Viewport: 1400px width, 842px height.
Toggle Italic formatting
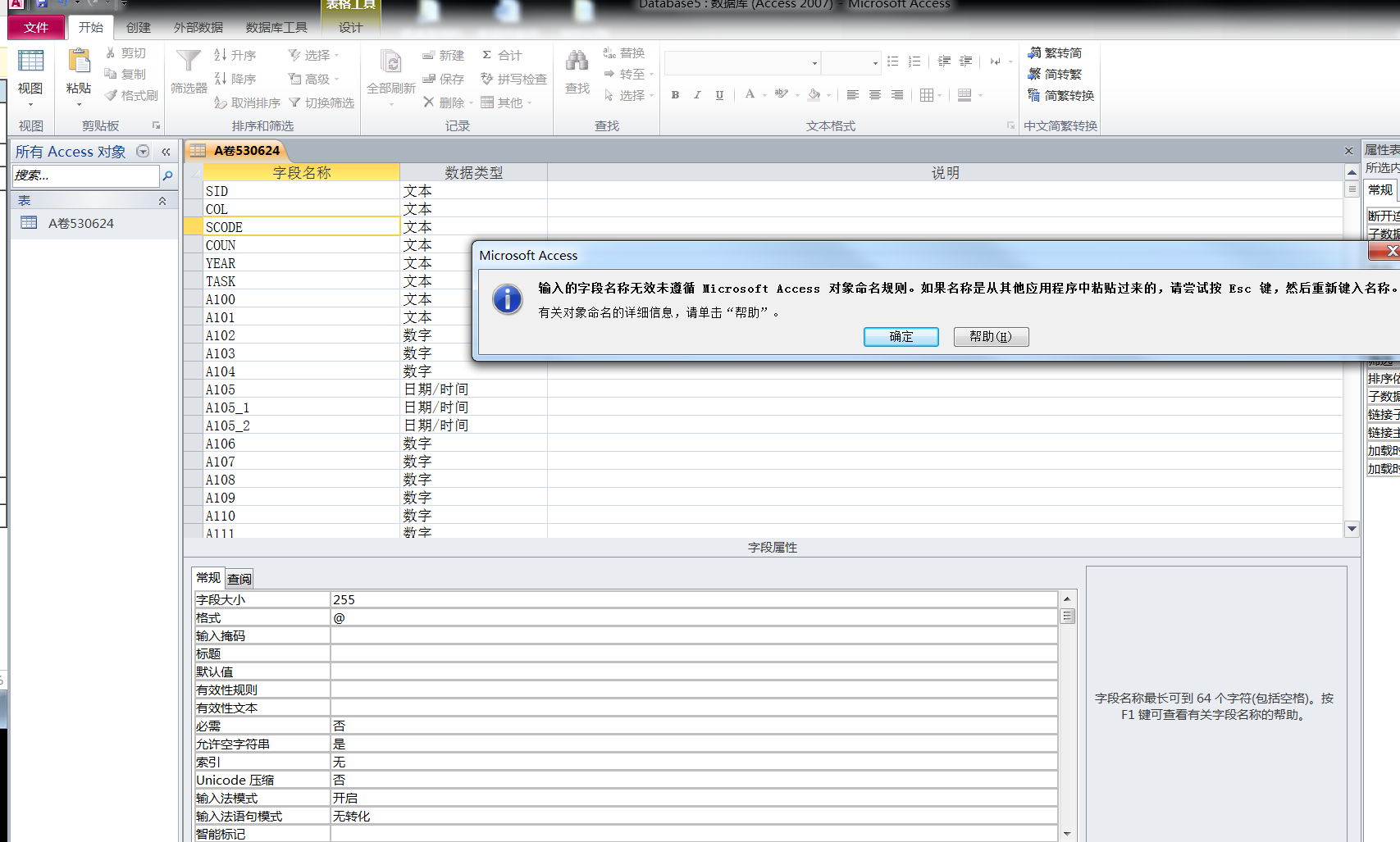pos(697,95)
